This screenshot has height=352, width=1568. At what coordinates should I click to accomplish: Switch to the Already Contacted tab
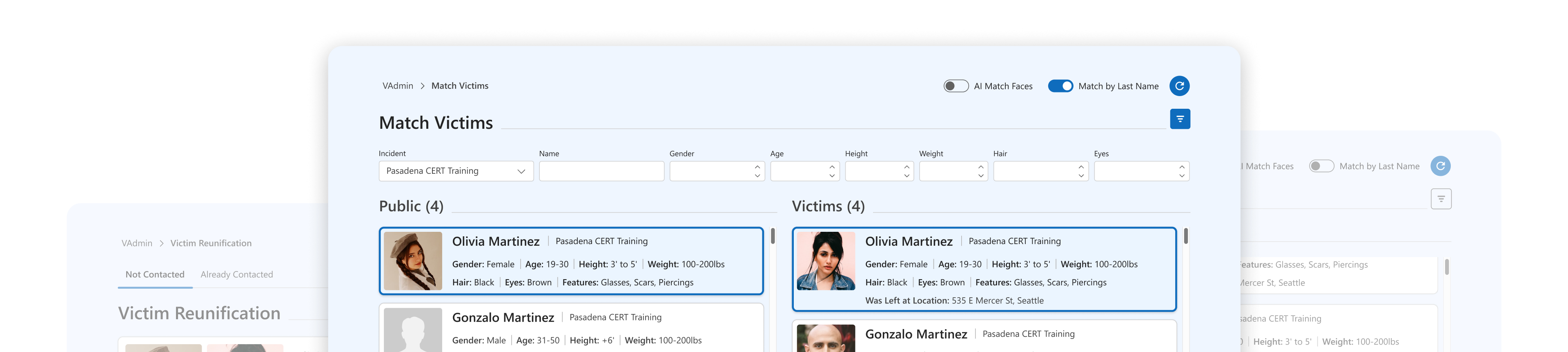[237, 275]
